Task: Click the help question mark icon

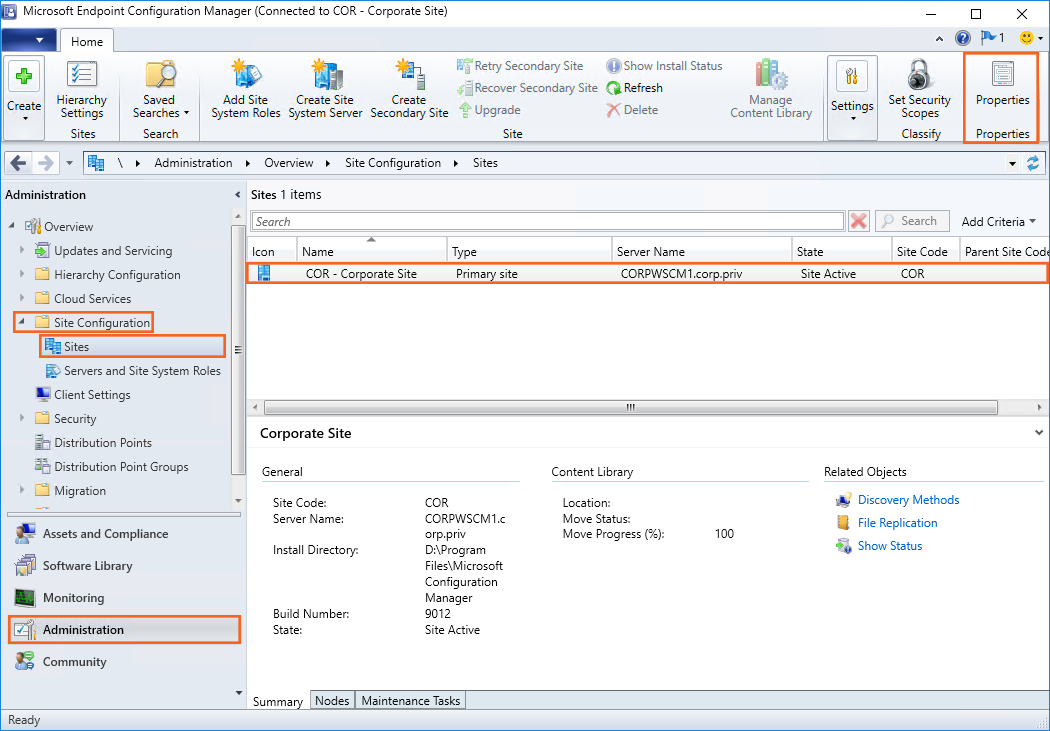Action: coord(963,39)
